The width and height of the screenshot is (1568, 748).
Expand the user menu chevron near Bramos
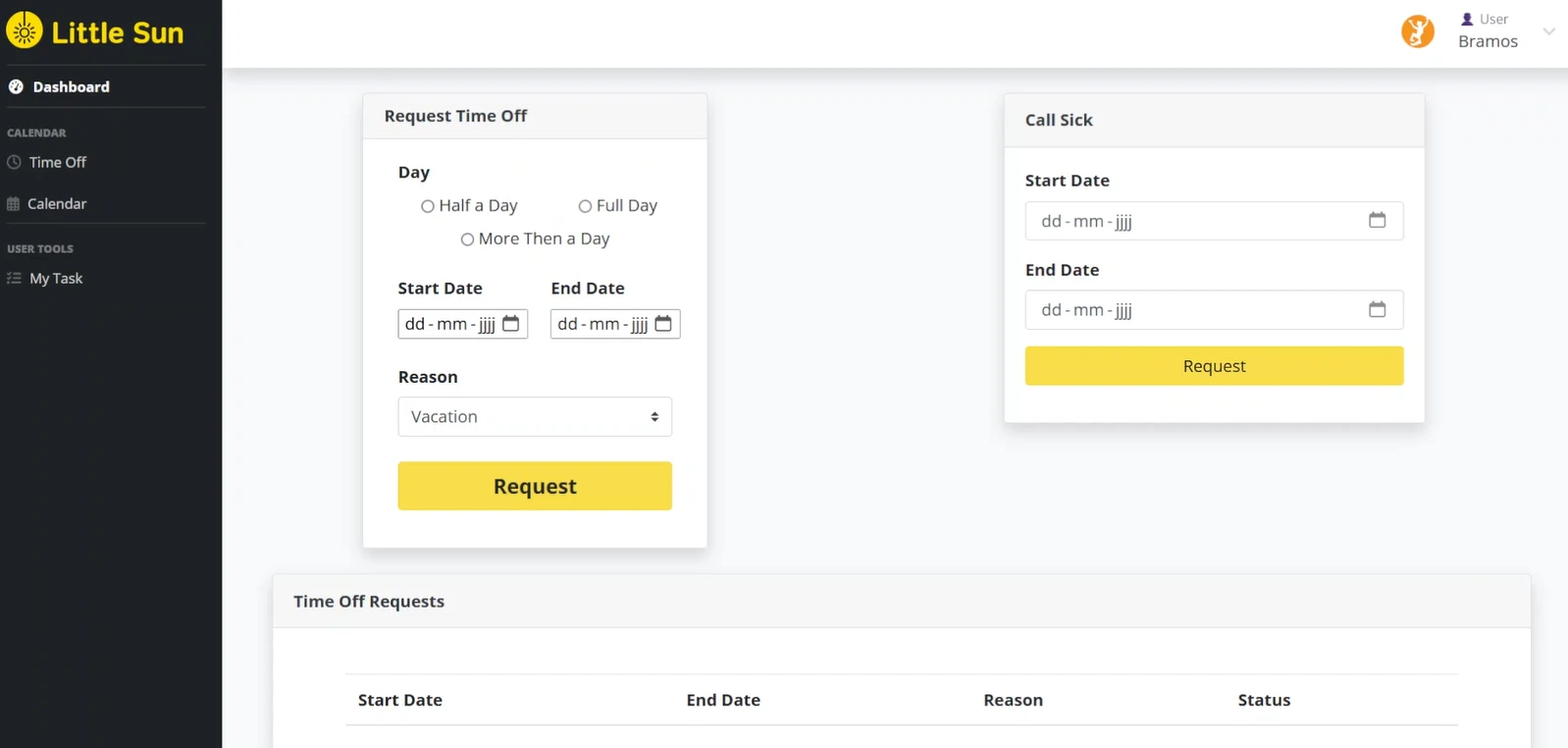(x=1548, y=32)
